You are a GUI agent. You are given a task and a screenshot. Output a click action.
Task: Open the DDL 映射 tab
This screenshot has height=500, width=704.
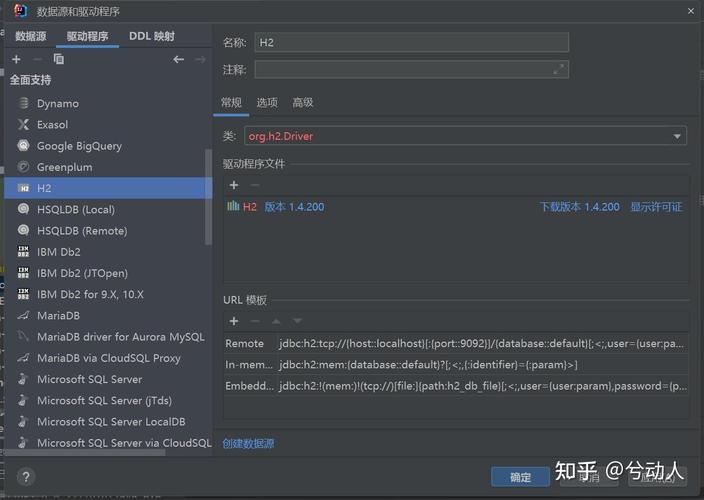pos(152,36)
